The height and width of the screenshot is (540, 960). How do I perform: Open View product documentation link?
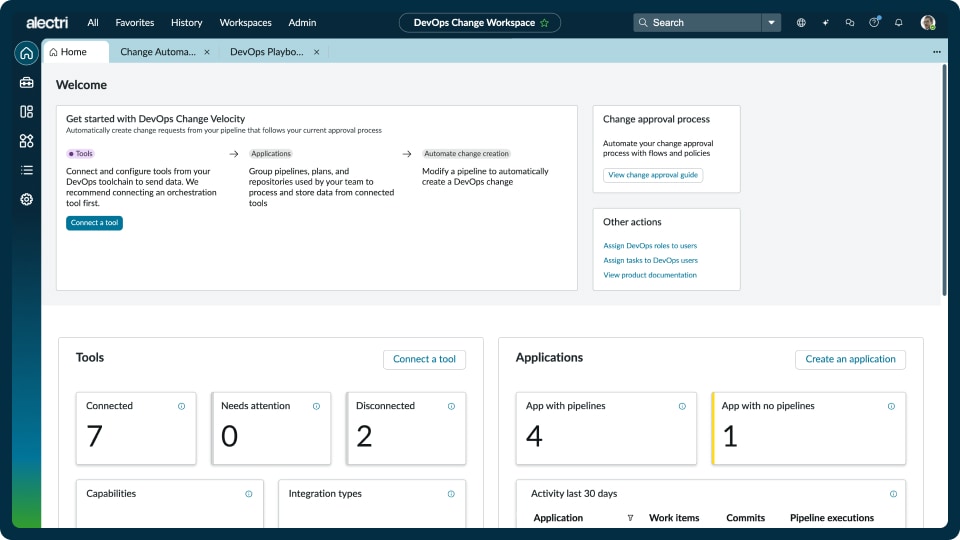650,275
